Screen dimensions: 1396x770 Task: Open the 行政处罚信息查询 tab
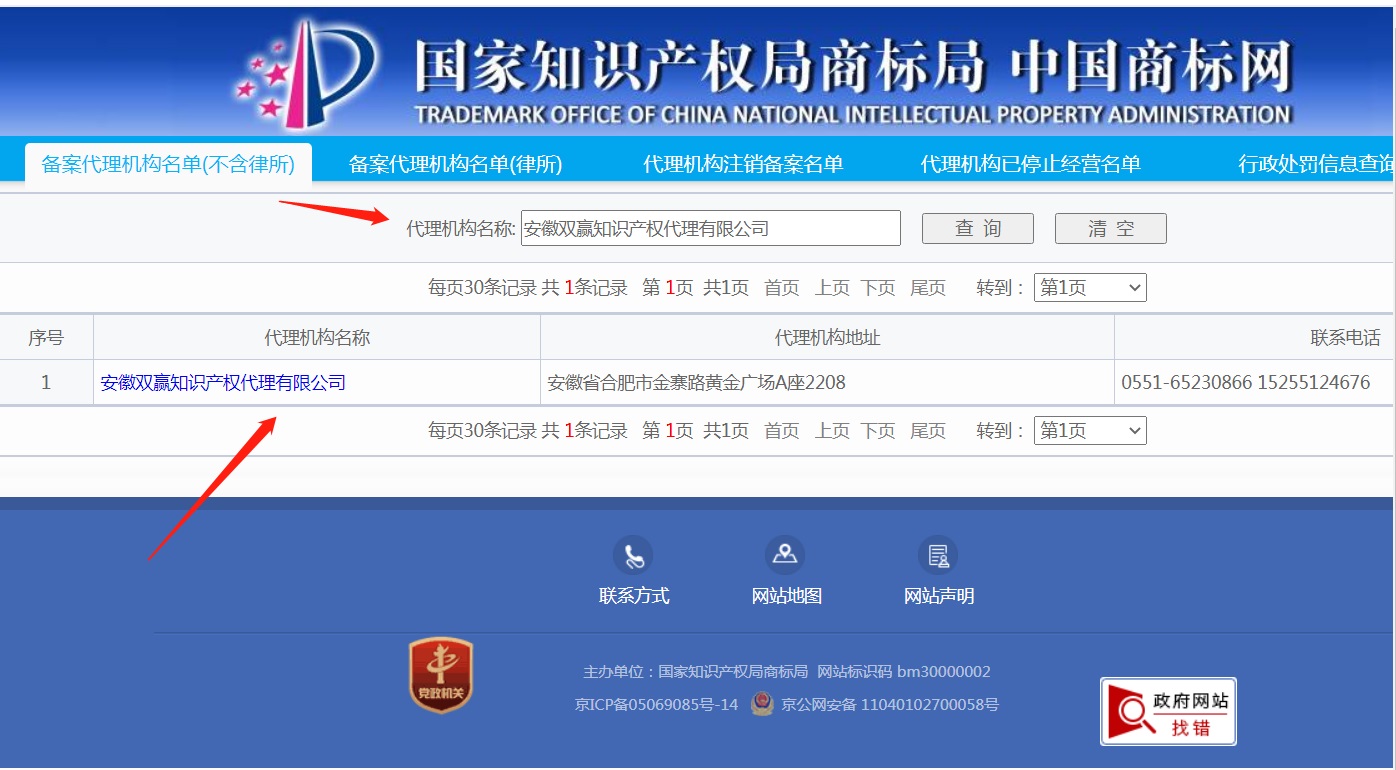coord(1317,164)
